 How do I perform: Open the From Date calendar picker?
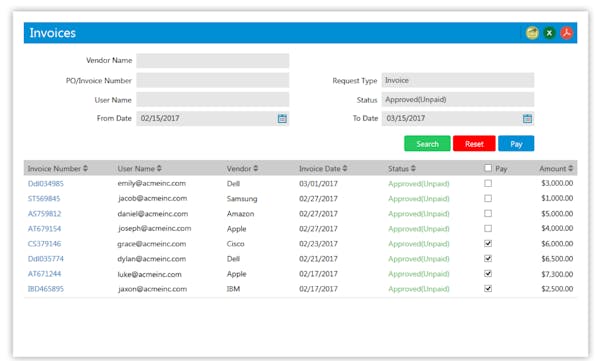point(282,119)
